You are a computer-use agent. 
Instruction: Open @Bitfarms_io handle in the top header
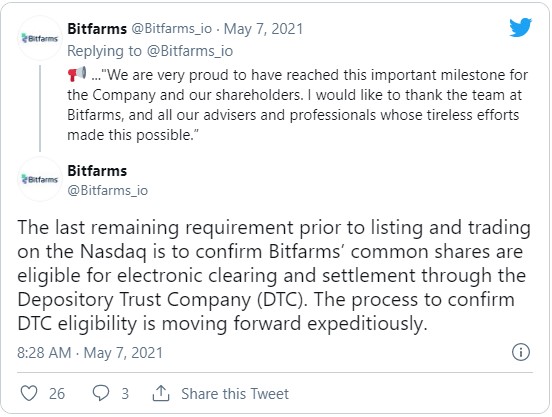click(171, 29)
